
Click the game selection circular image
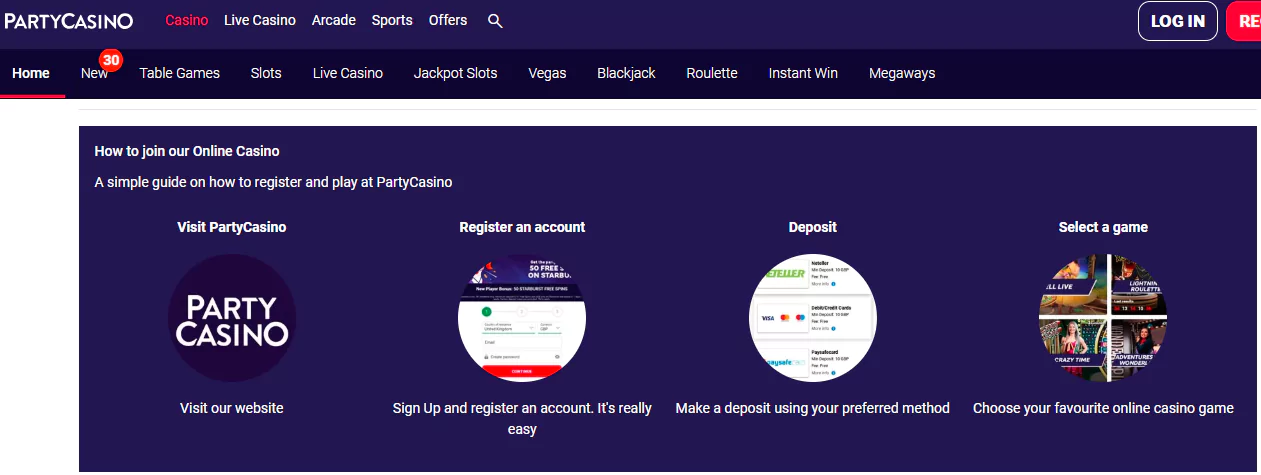coord(1103,318)
